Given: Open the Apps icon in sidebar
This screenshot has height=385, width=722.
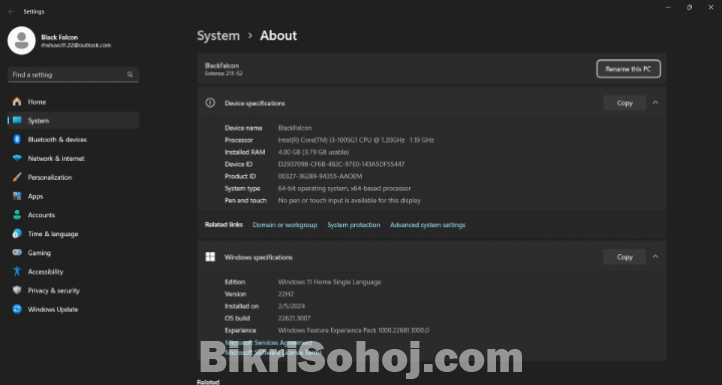Looking at the screenshot, I should click(17, 196).
